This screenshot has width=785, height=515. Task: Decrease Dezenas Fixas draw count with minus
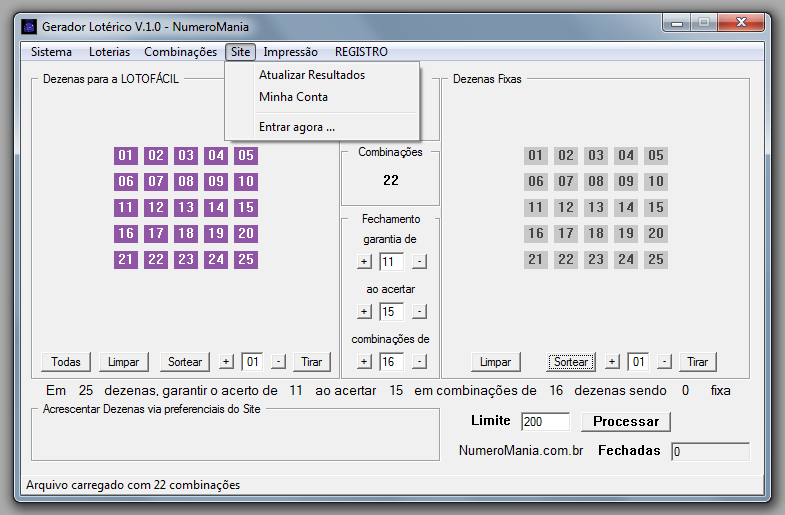[664, 361]
